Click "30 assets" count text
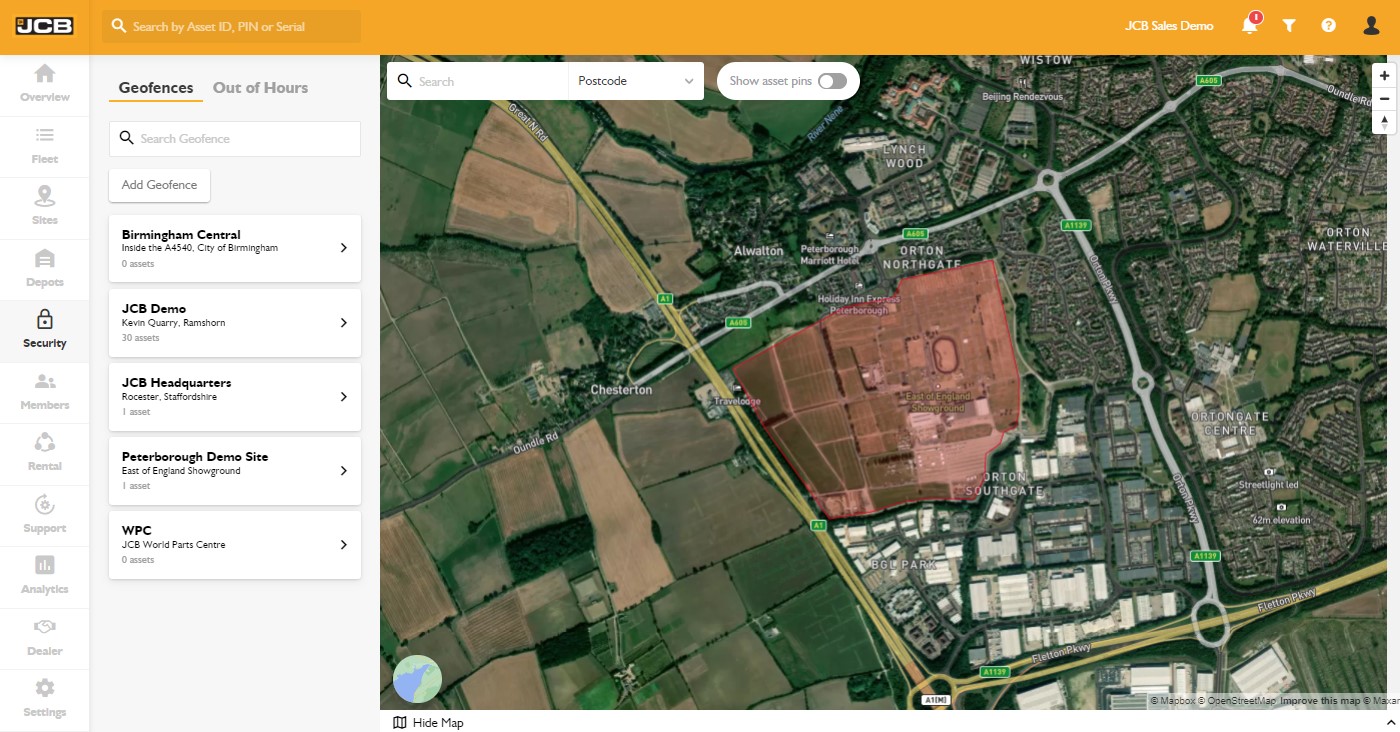1400x732 pixels. (x=141, y=338)
